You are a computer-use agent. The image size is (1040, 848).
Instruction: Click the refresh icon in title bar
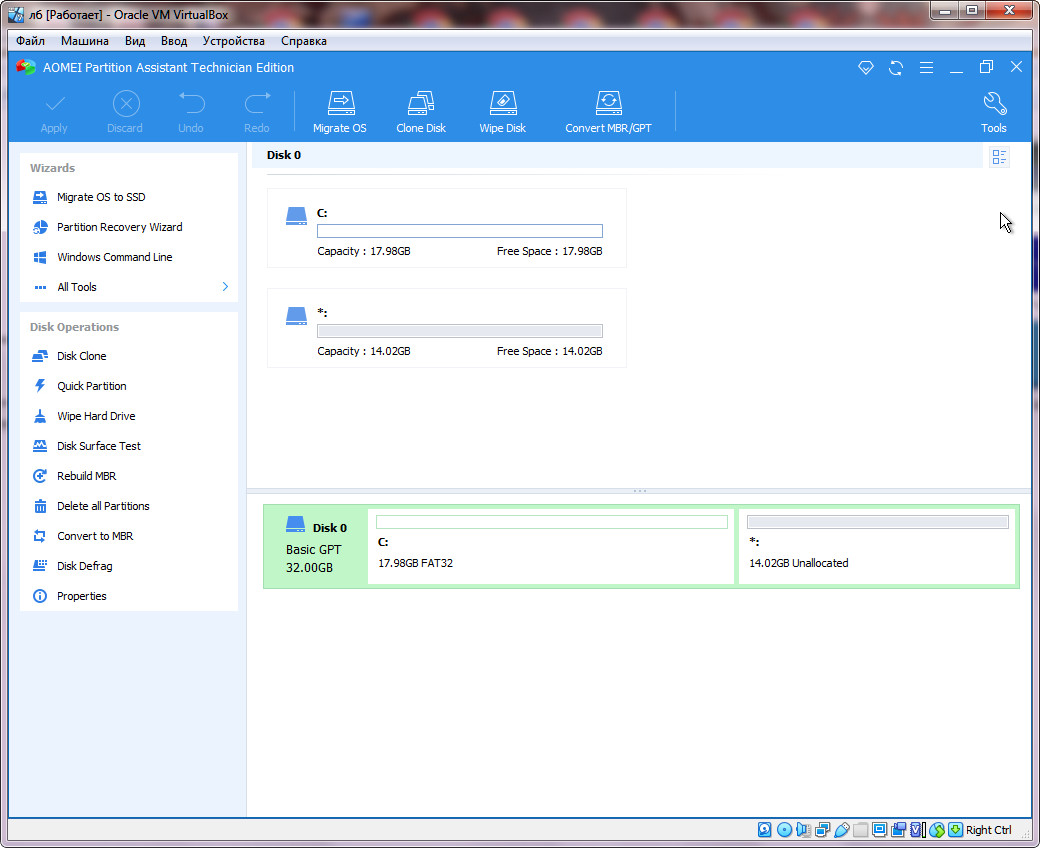coord(896,67)
